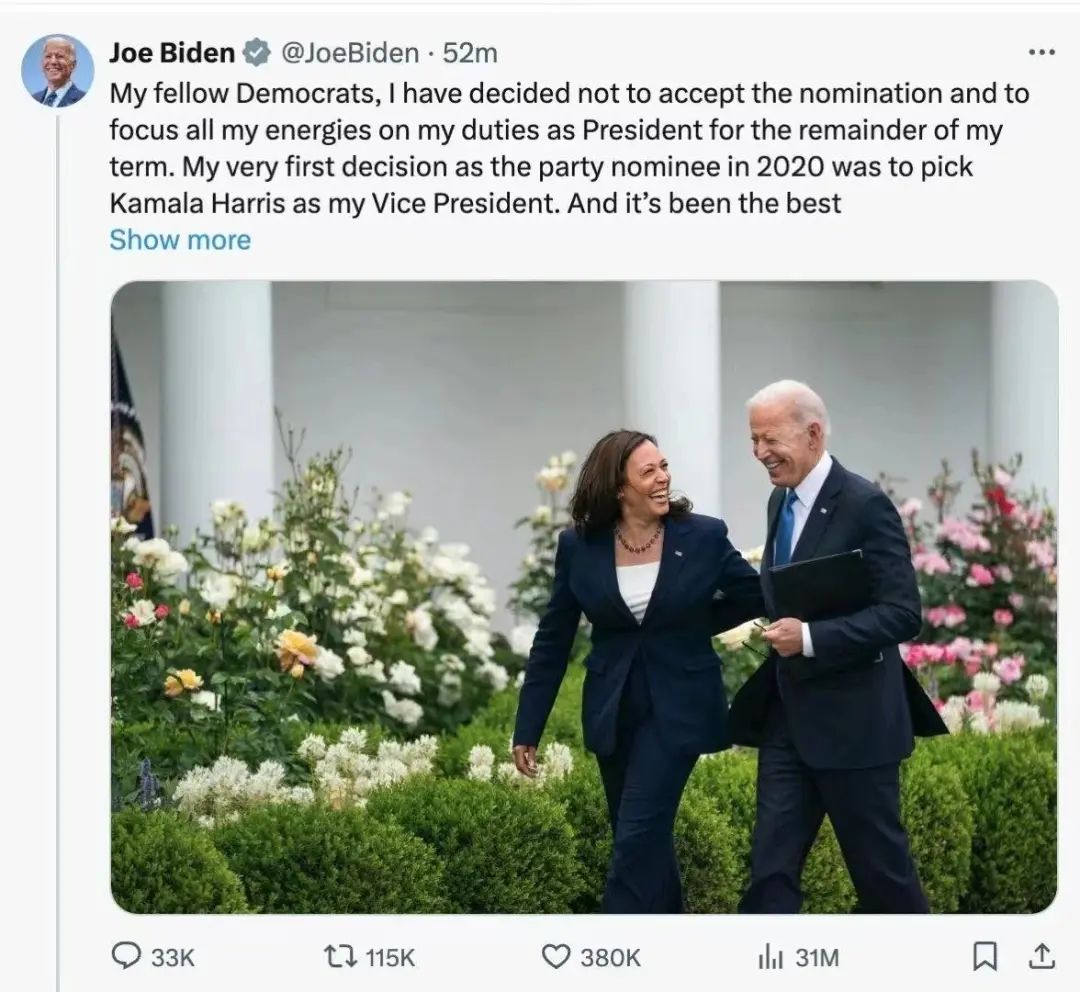Open the three-dot more options menu
The width and height of the screenshot is (1080, 992).
pyautogui.click(x=1041, y=52)
